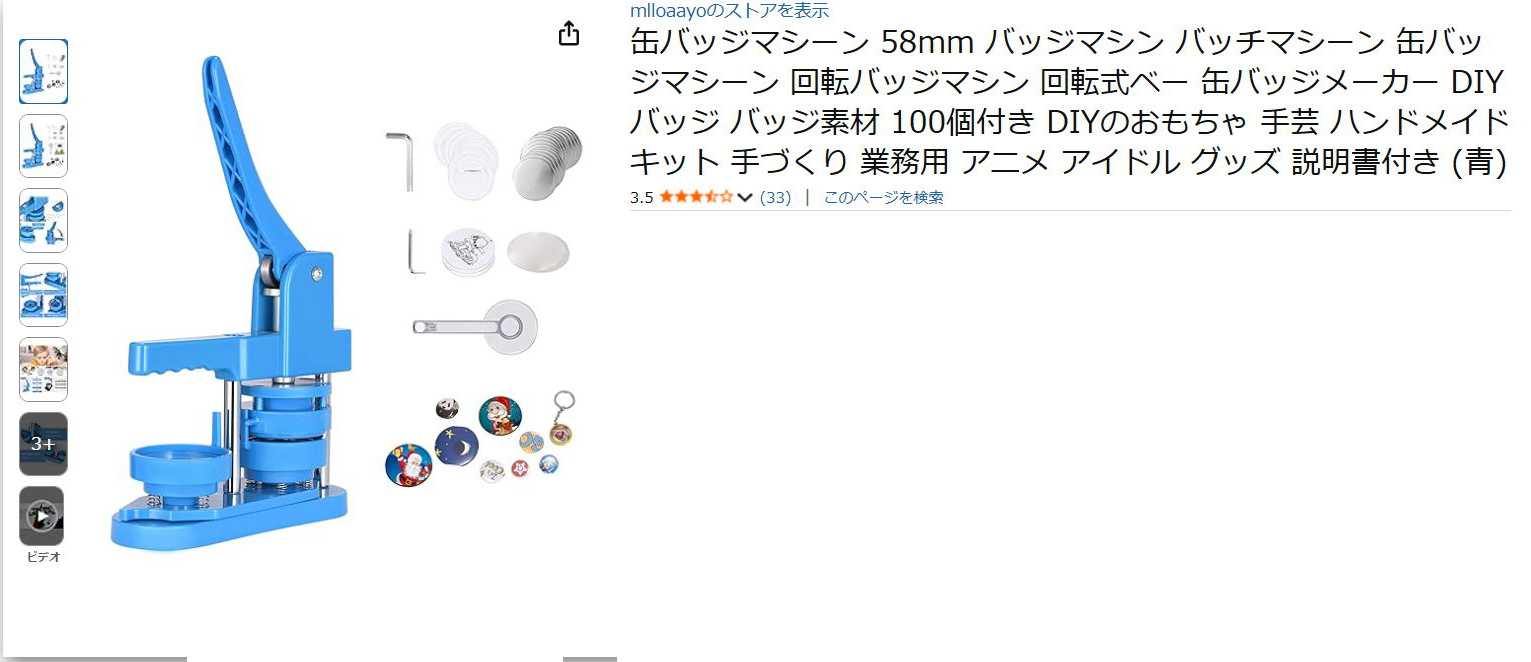Click the star rating icons
Image resolution: width=1531 pixels, height=662 pixels.
[x=696, y=197]
